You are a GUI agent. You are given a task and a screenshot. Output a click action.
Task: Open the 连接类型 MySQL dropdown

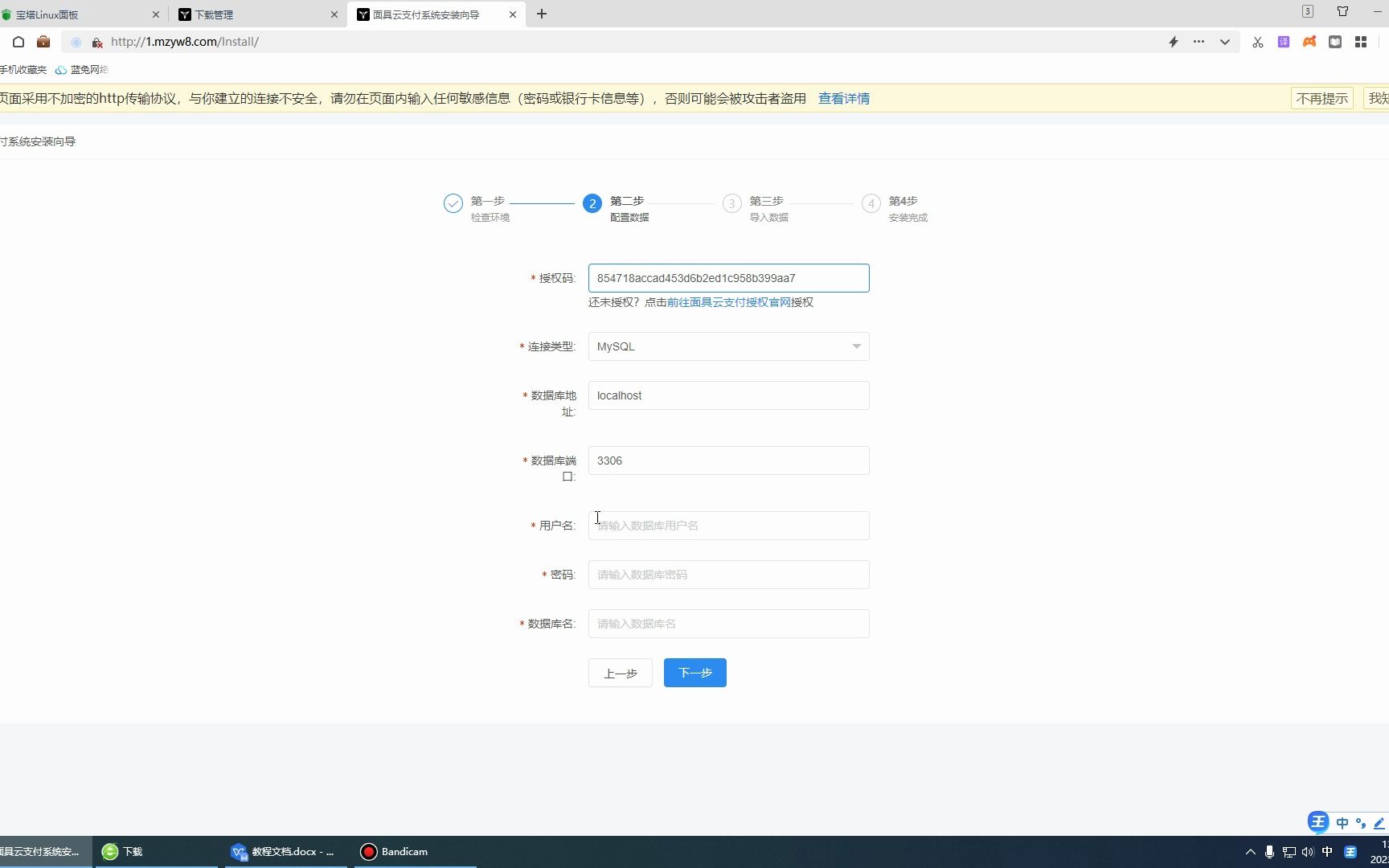click(x=728, y=346)
